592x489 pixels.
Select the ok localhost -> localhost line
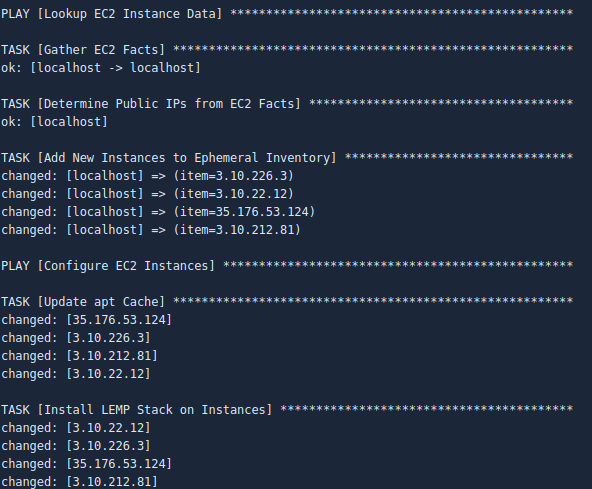(101, 68)
